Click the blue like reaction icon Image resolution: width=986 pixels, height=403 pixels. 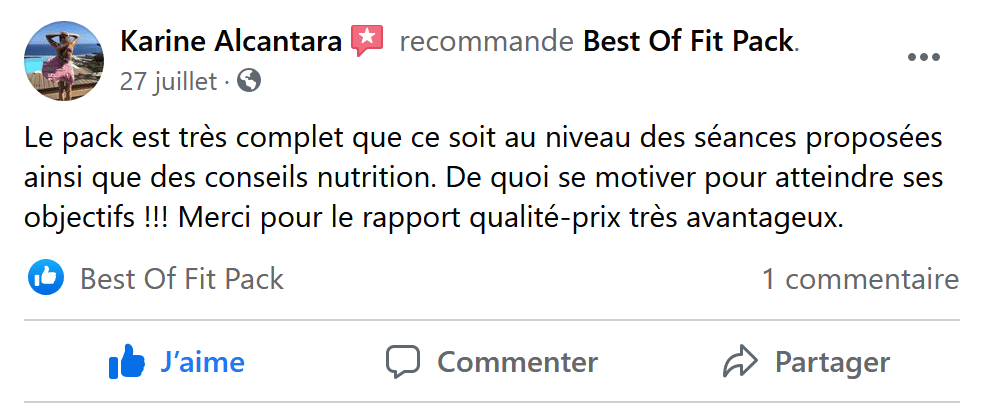(46, 278)
